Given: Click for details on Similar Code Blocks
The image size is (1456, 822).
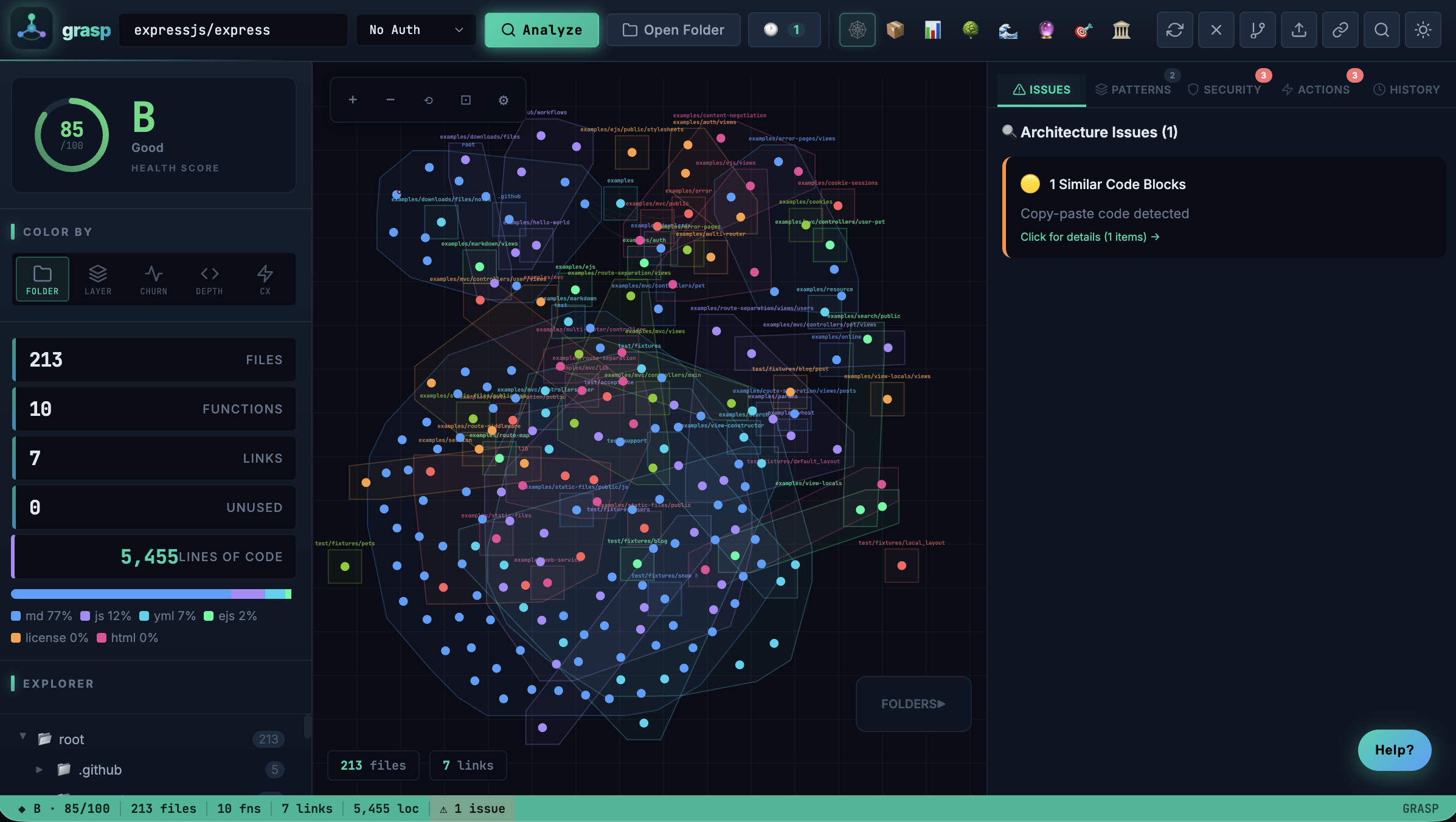Looking at the screenshot, I should pos(1089,237).
